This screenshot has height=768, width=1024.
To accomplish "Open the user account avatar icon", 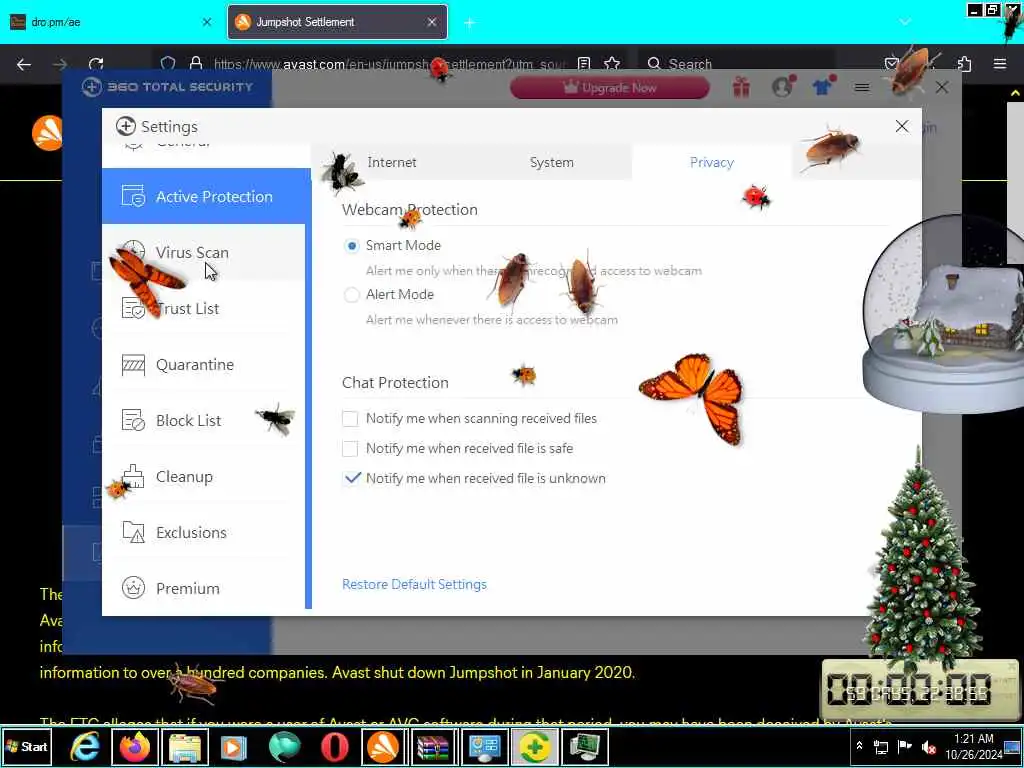I will click(783, 86).
